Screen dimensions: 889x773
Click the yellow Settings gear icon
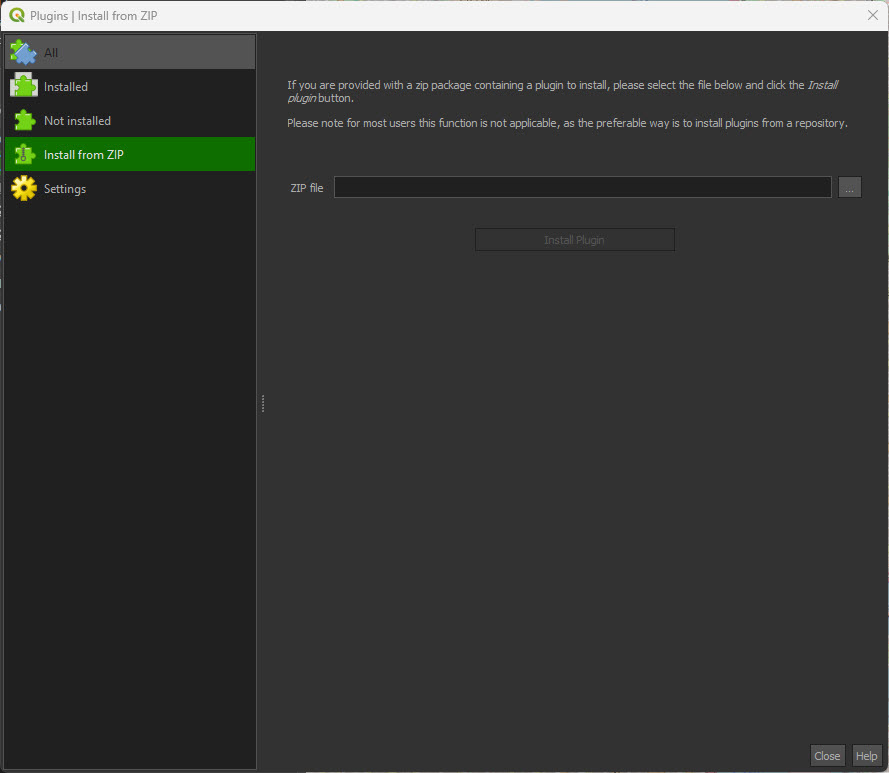[23, 189]
